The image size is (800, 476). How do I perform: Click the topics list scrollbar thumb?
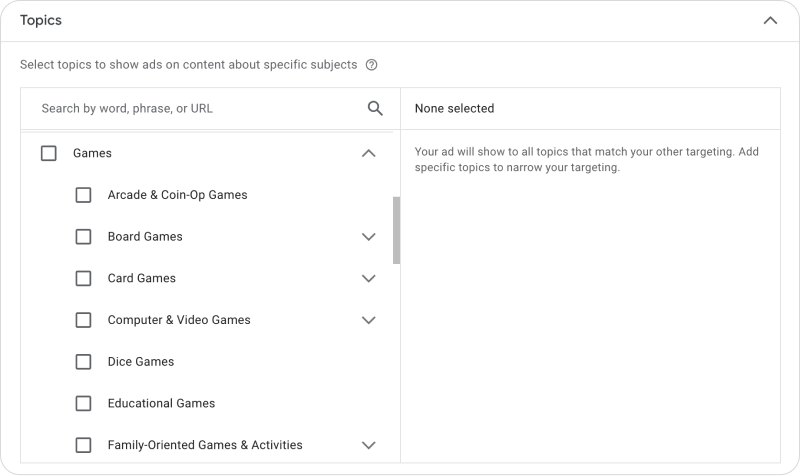tap(396, 230)
